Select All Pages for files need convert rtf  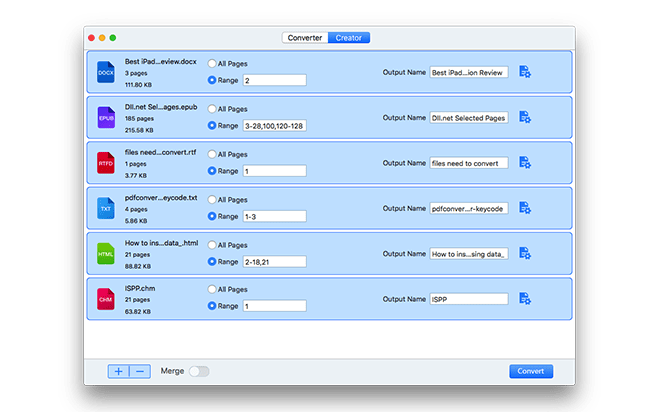click(212, 154)
